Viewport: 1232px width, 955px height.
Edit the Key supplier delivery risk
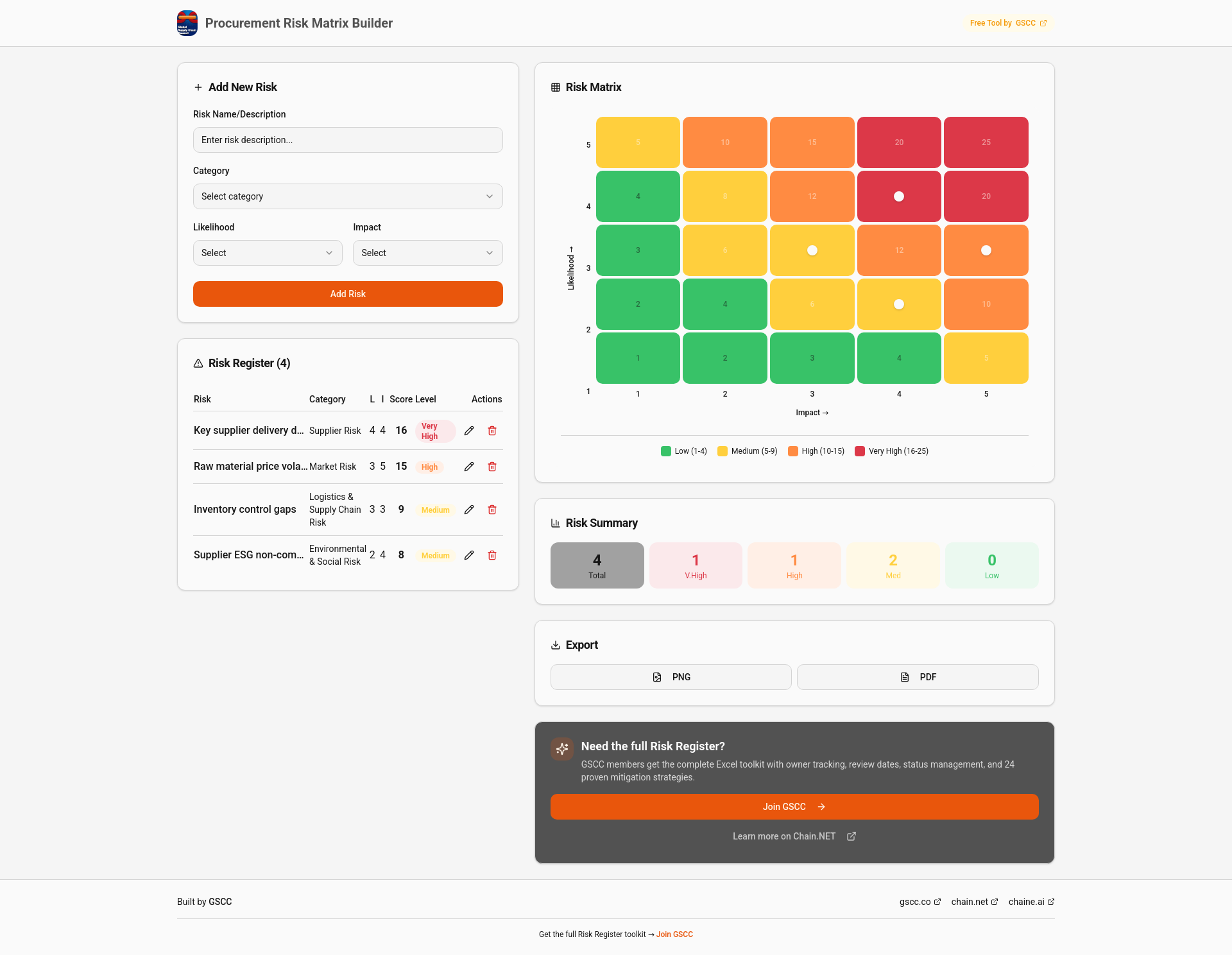coord(469,431)
